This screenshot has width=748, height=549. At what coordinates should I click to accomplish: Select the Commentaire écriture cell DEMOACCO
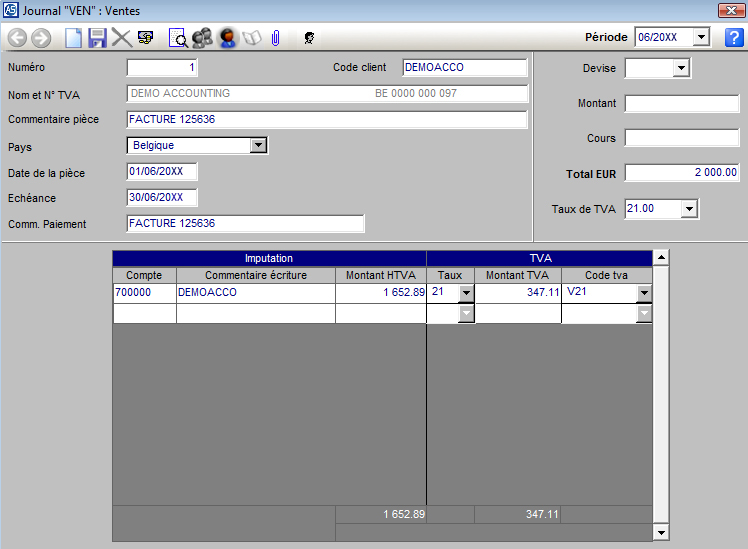click(256, 293)
